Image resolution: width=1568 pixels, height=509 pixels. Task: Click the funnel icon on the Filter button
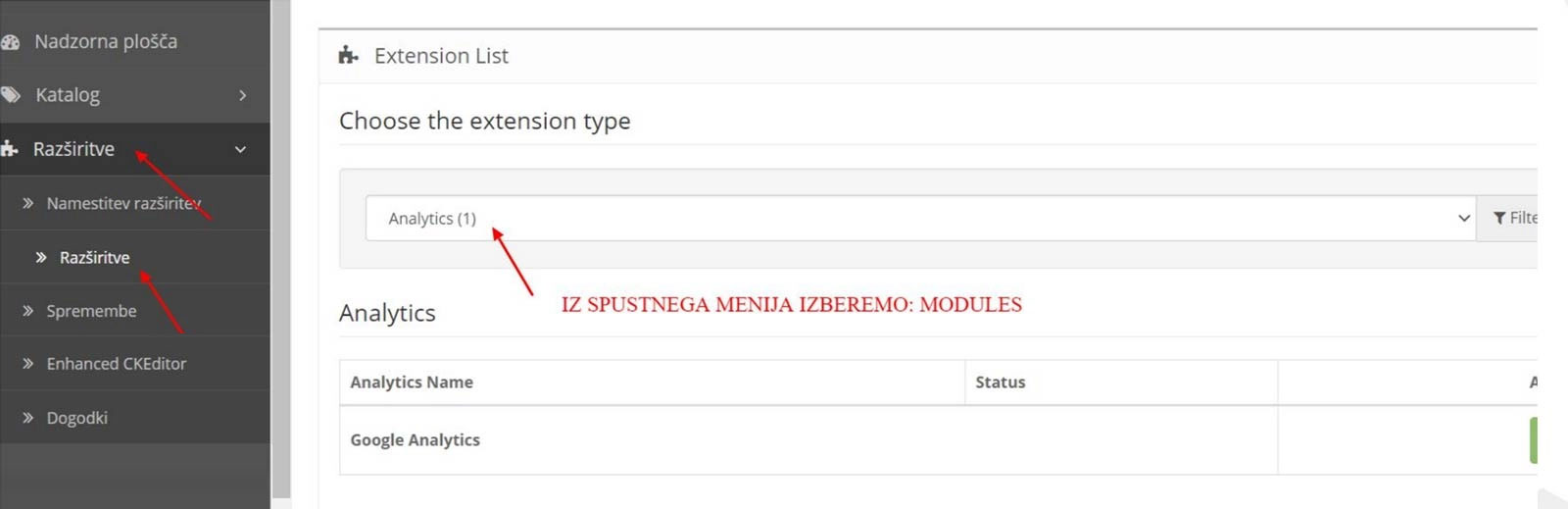pyautogui.click(x=1499, y=218)
